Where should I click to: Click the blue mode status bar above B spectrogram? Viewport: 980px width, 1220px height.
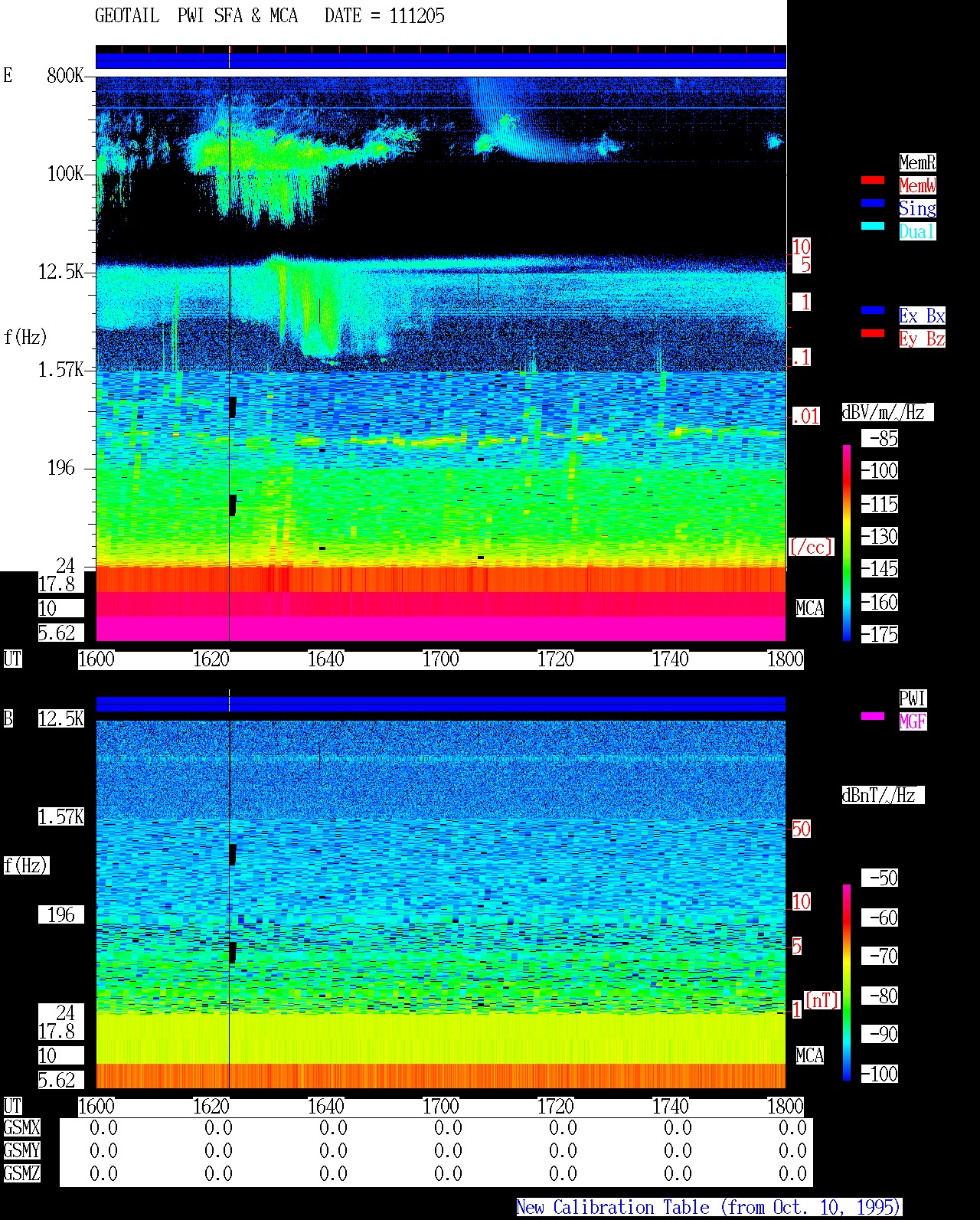click(x=441, y=704)
